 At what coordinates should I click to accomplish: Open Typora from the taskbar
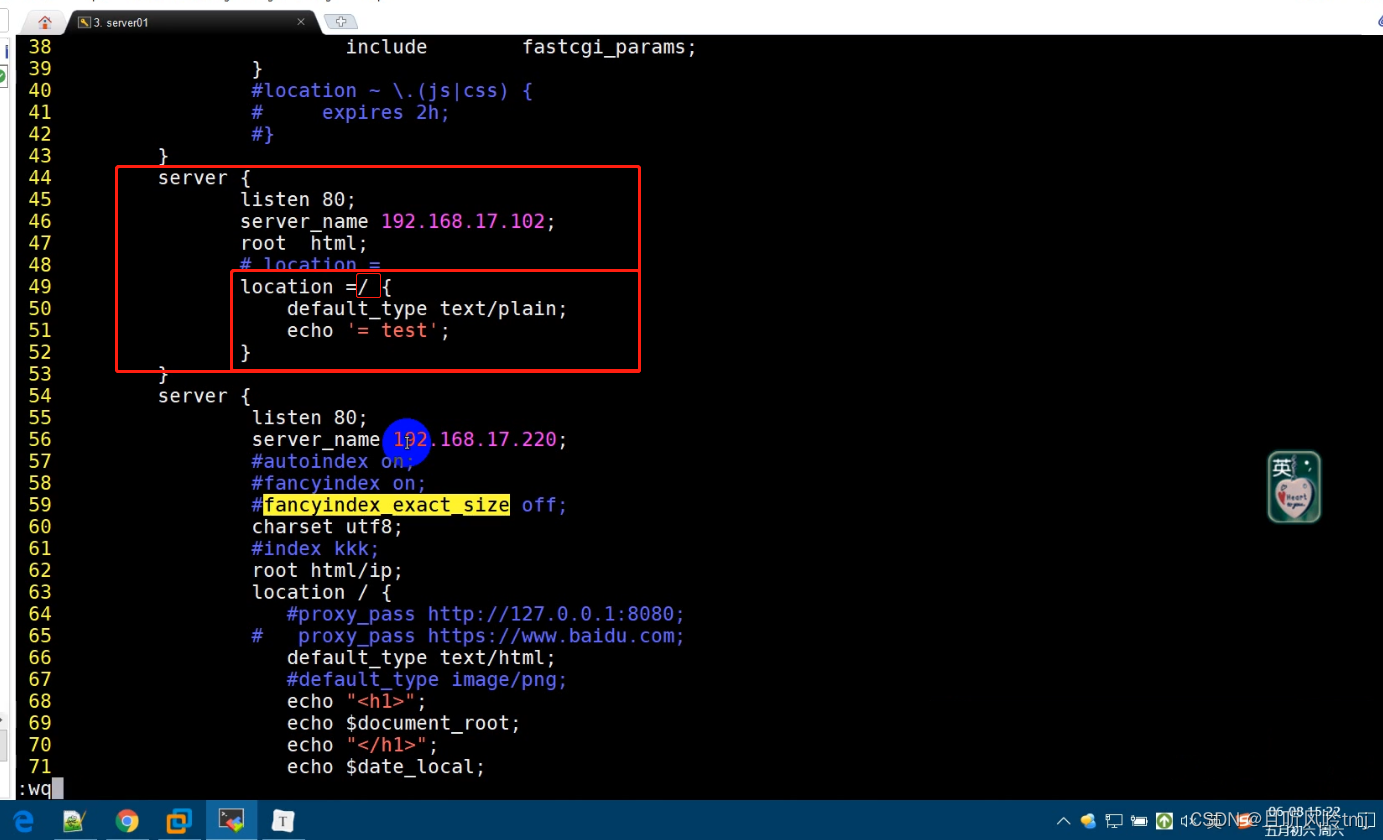pyautogui.click(x=284, y=821)
